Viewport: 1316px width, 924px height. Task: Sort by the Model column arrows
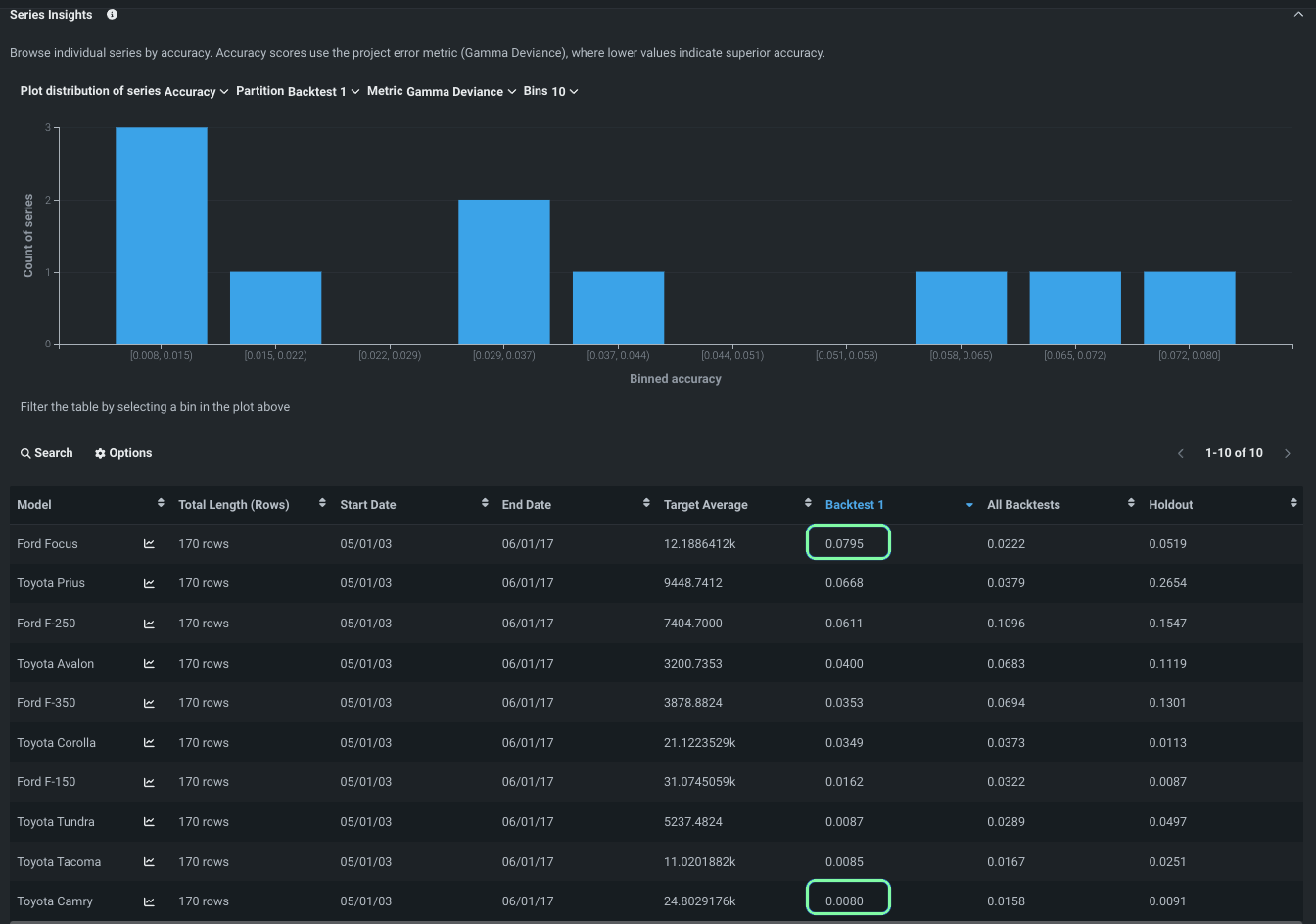pos(161,504)
